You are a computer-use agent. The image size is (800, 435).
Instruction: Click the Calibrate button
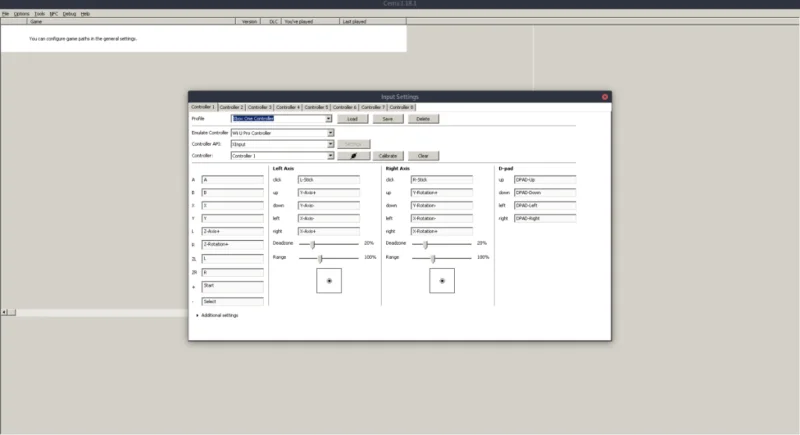click(x=388, y=156)
